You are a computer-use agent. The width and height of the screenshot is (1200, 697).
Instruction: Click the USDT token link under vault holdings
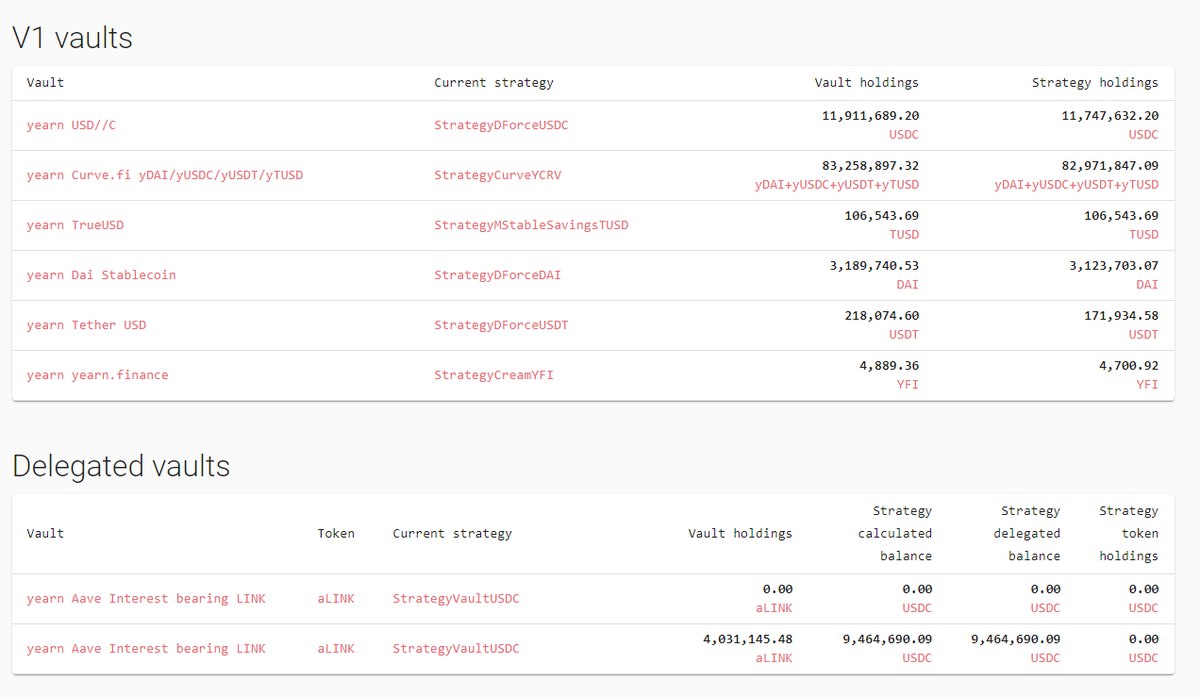904,334
